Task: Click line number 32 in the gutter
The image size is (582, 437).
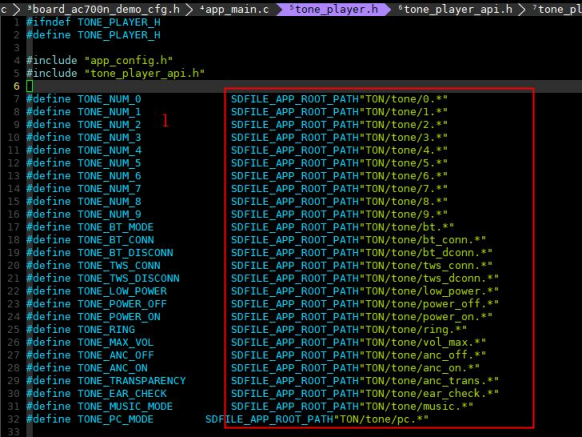Action: (13, 419)
